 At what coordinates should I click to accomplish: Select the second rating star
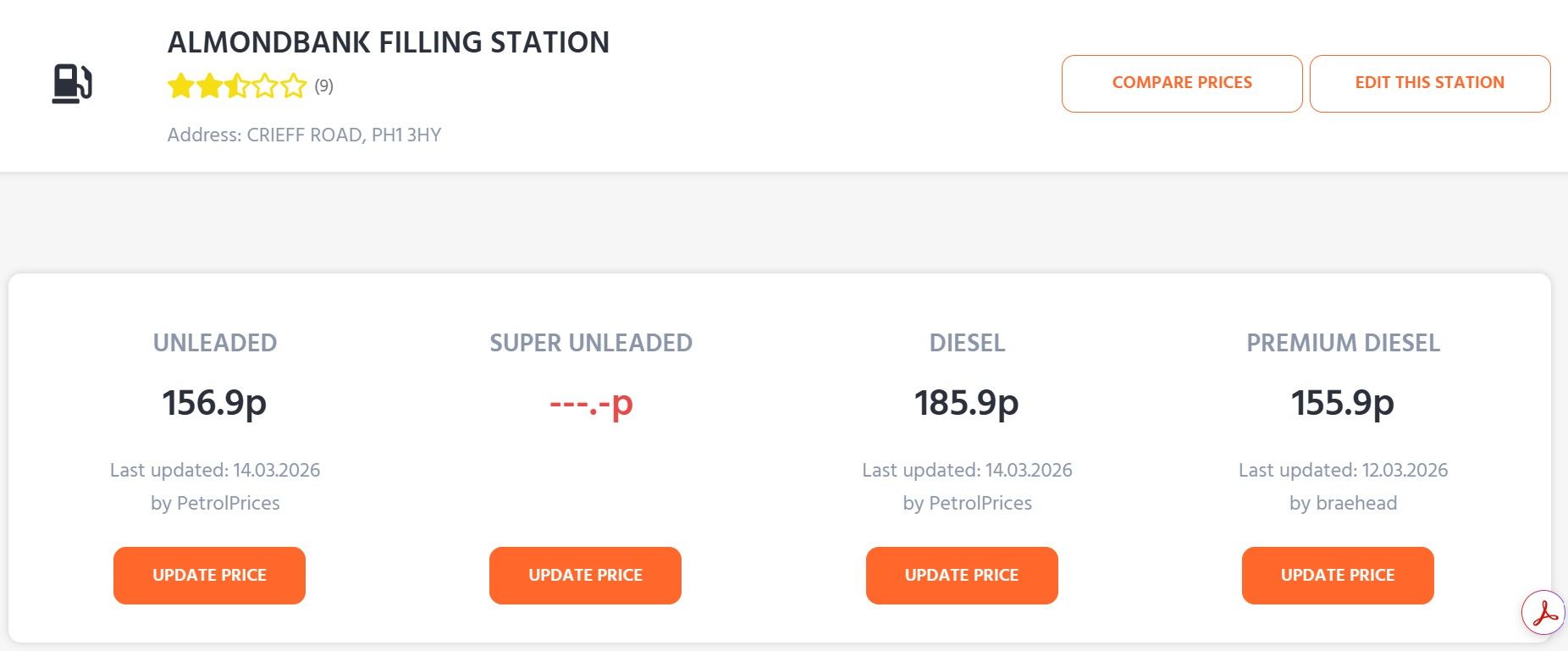[x=209, y=86]
